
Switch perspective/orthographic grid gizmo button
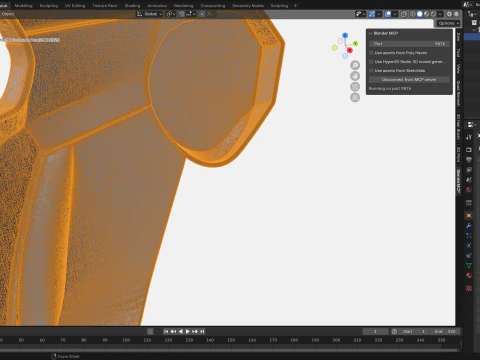pyautogui.click(x=355, y=97)
